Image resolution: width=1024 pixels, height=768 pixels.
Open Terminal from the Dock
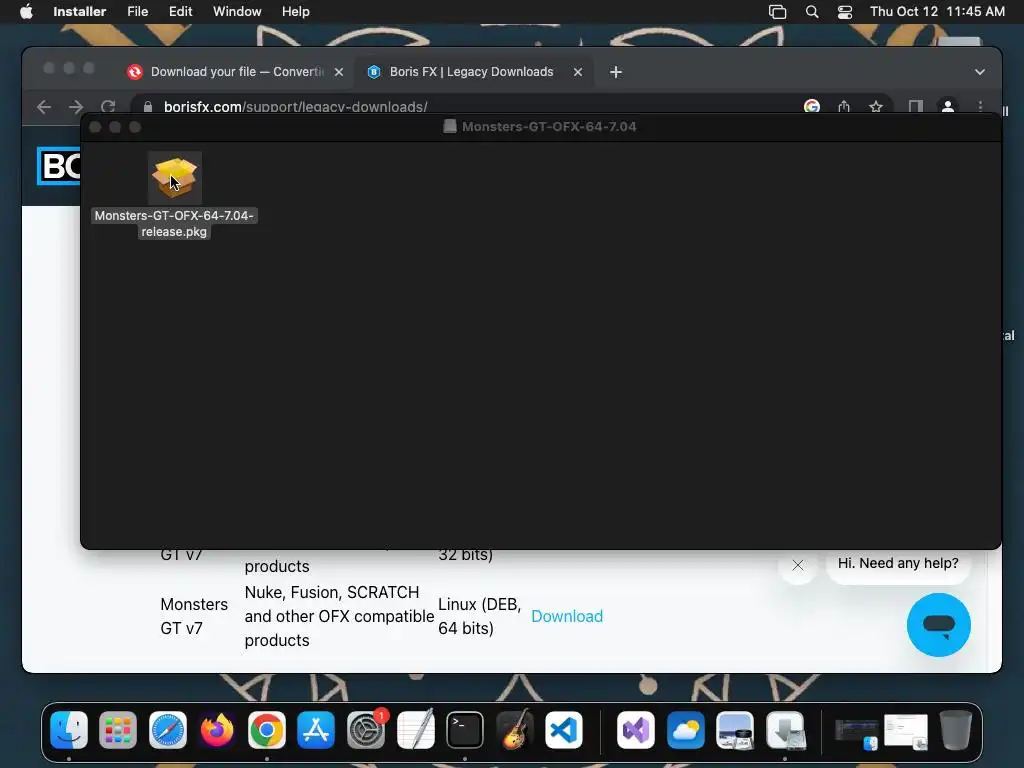(x=465, y=729)
